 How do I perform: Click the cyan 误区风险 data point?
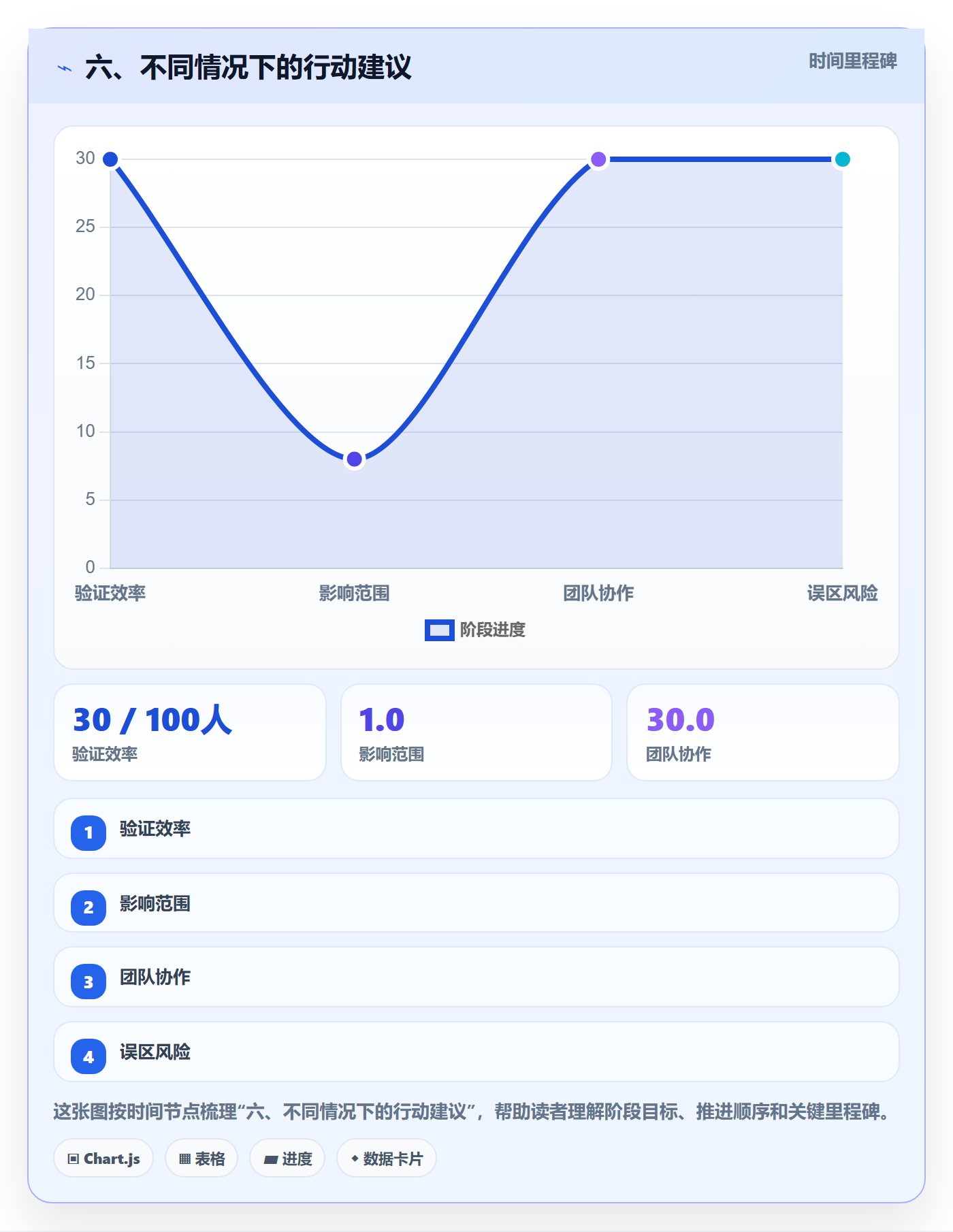click(x=842, y=159)
